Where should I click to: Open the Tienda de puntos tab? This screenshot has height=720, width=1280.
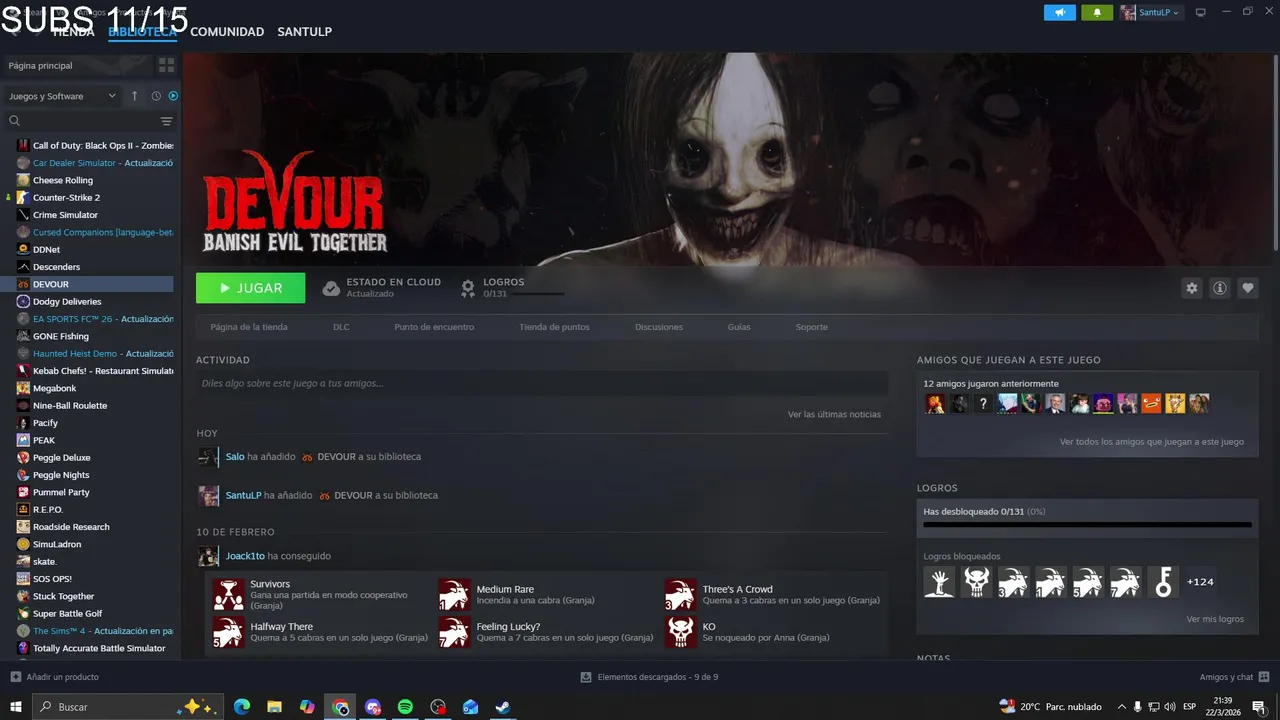554,327
